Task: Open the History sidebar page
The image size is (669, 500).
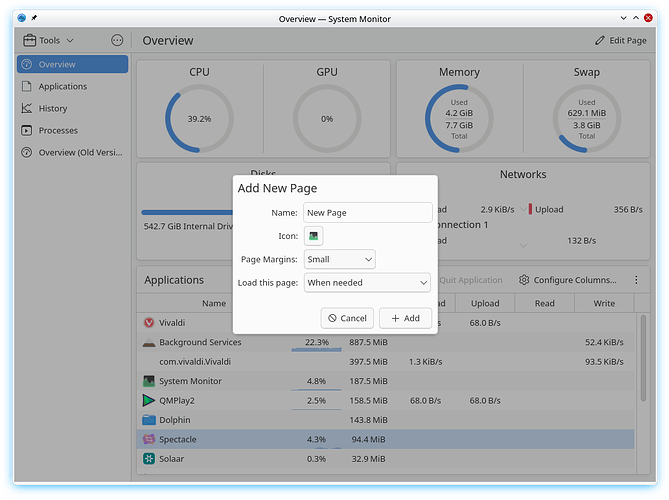Action: (53, 108)
